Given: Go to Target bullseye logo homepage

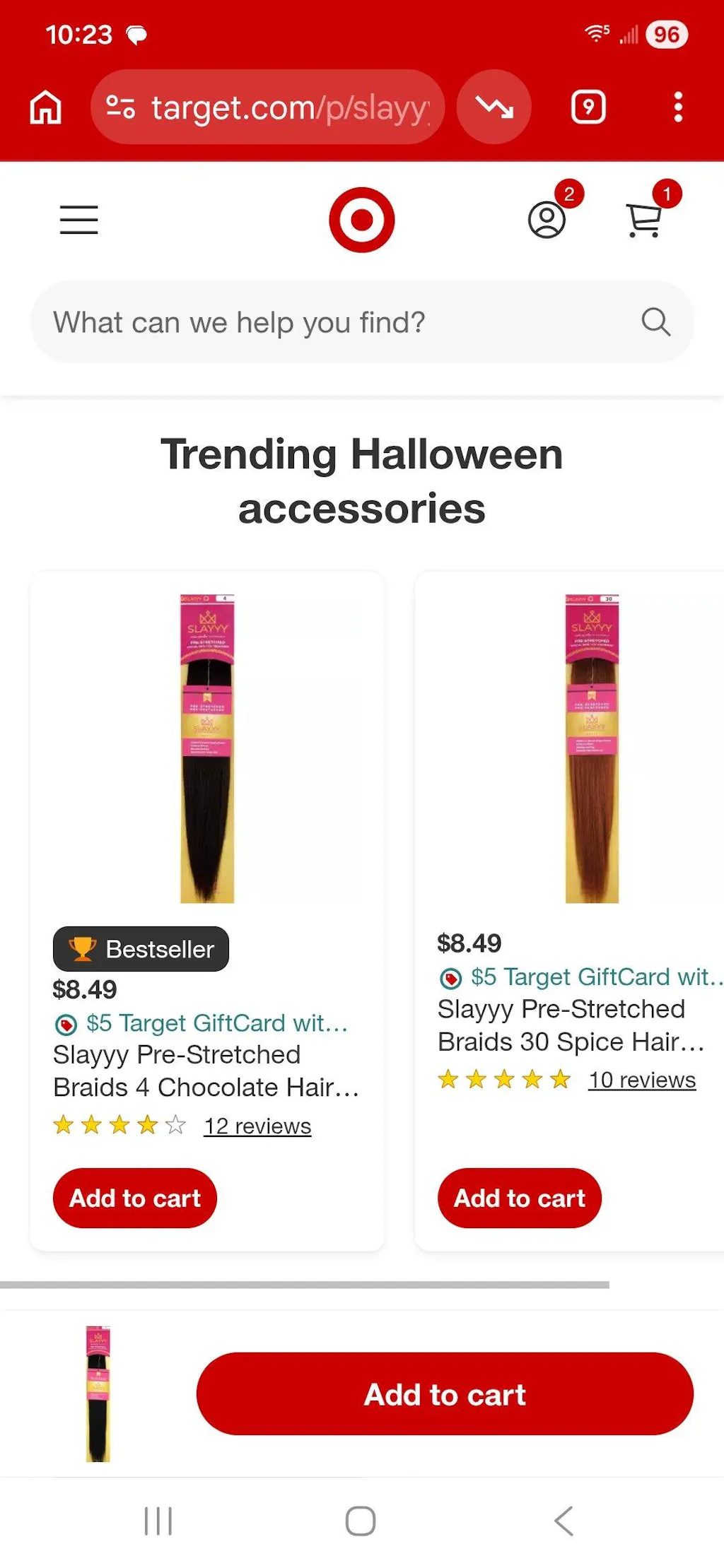Looking at the screenshot, I should tap(362, 220).
